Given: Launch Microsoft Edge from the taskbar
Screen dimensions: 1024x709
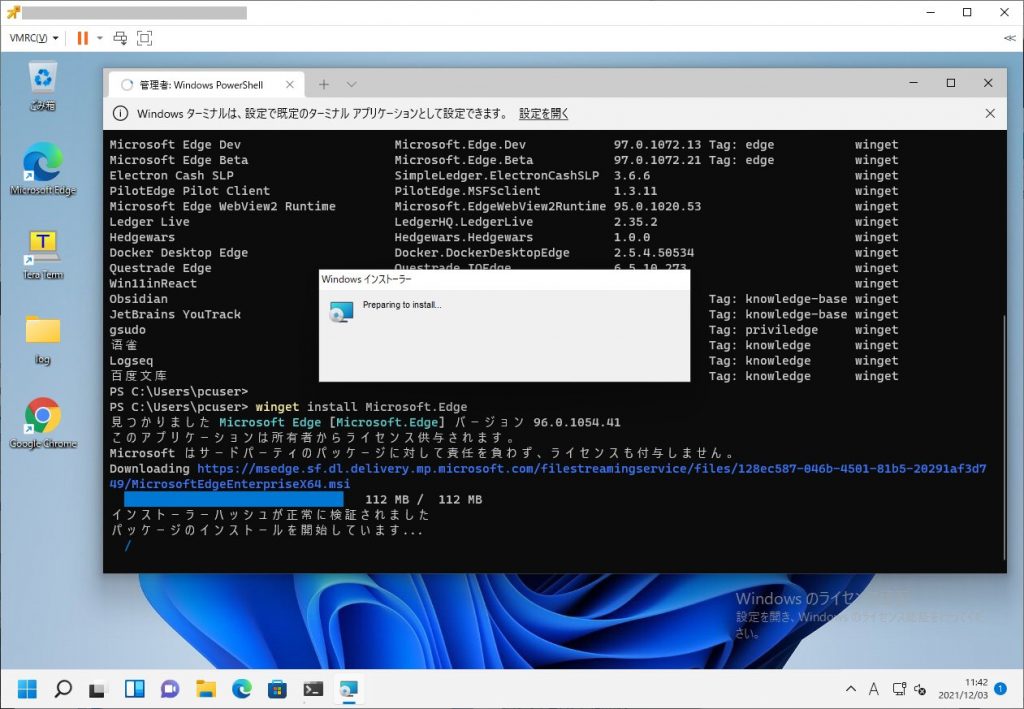Looking at the screenshot, I should click(x=242, y=689).
